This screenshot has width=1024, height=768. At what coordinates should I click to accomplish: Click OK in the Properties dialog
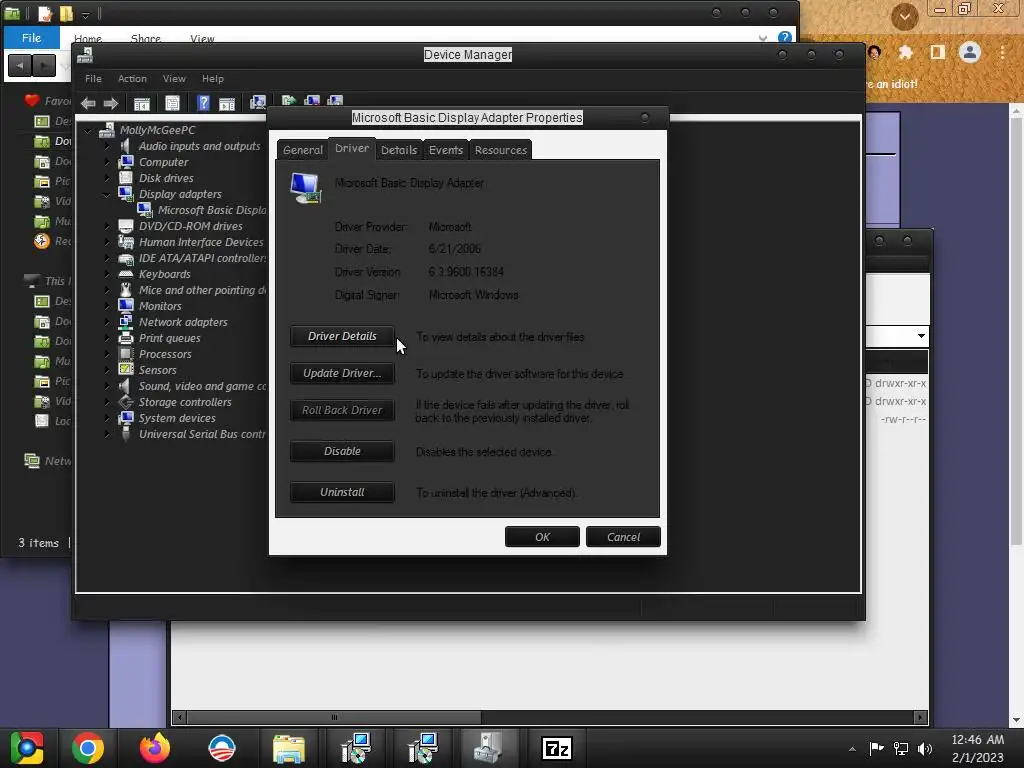(x=542, y=537)
